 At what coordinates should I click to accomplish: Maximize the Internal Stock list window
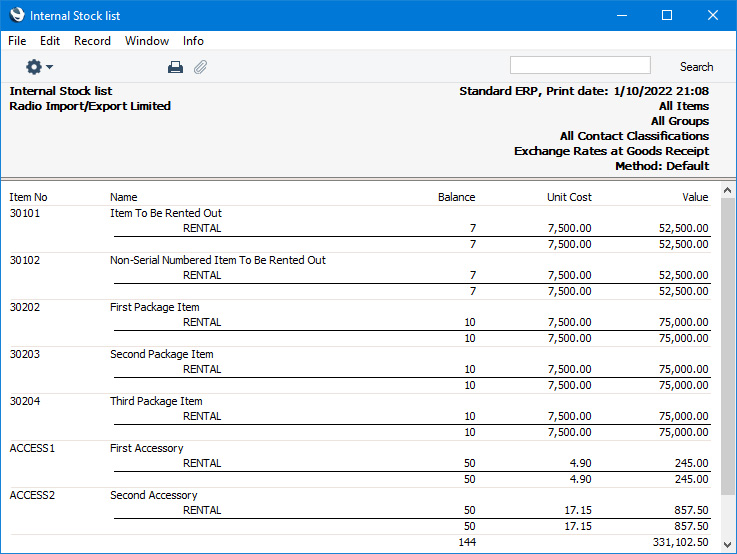click(666, 16)
